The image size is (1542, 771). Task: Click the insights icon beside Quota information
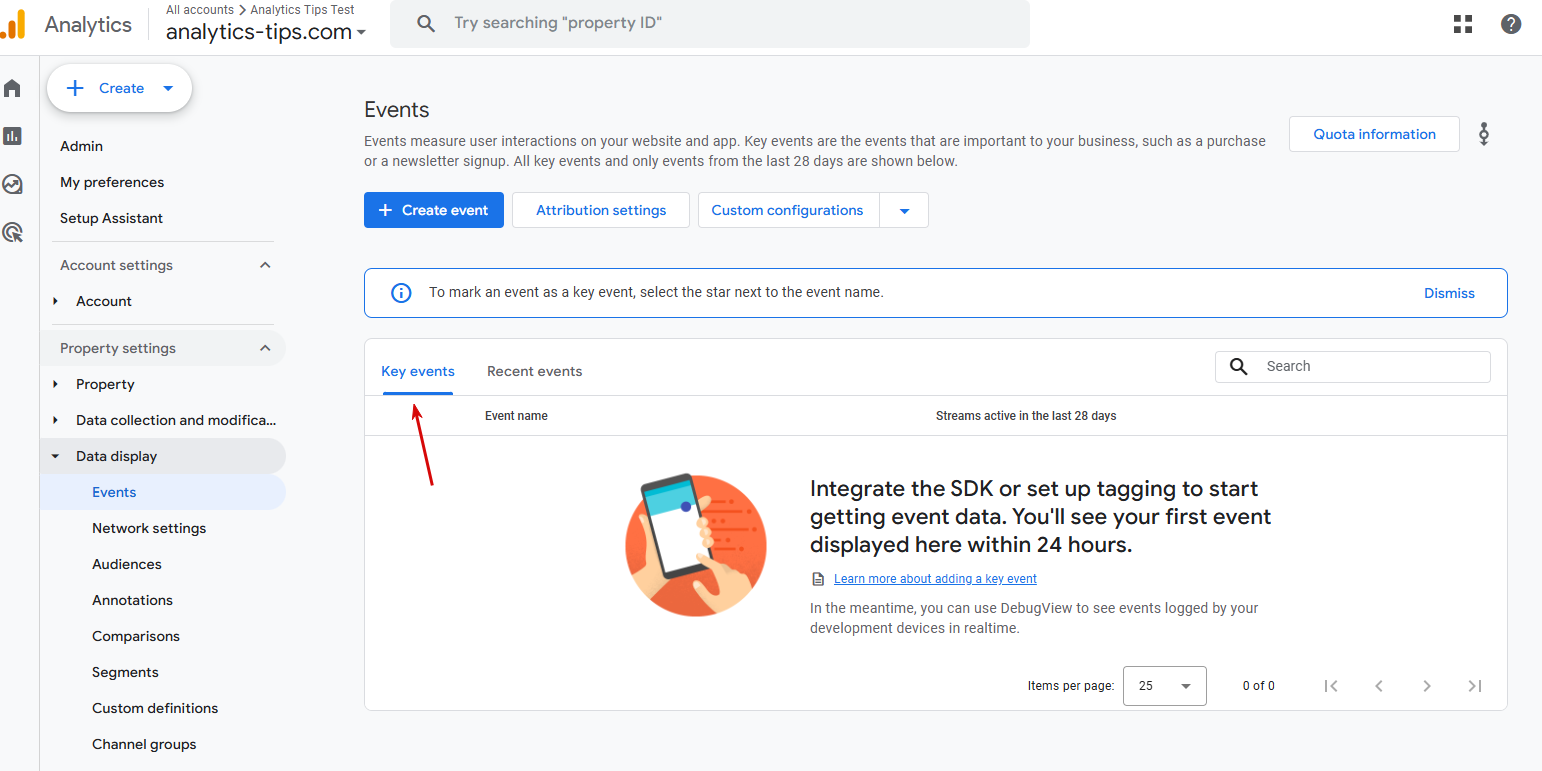(1484, 134)
